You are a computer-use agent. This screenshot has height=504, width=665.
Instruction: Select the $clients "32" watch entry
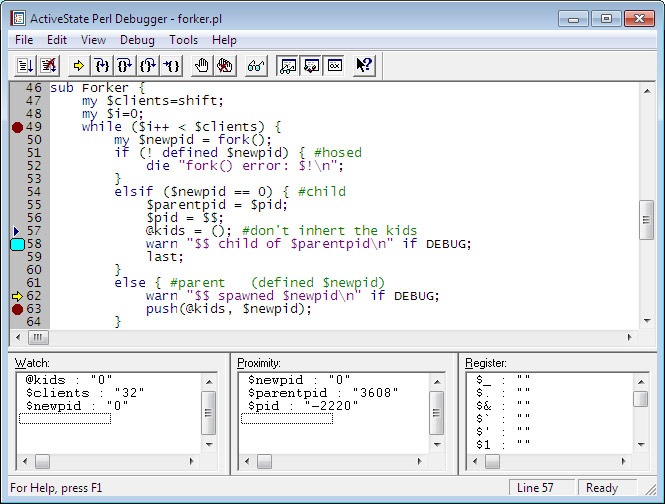pos(85,393)
